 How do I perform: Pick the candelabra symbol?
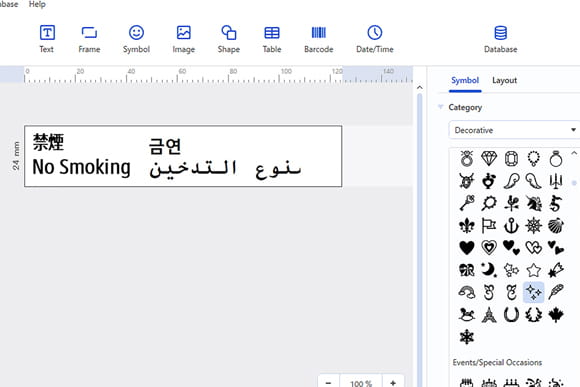556,181
